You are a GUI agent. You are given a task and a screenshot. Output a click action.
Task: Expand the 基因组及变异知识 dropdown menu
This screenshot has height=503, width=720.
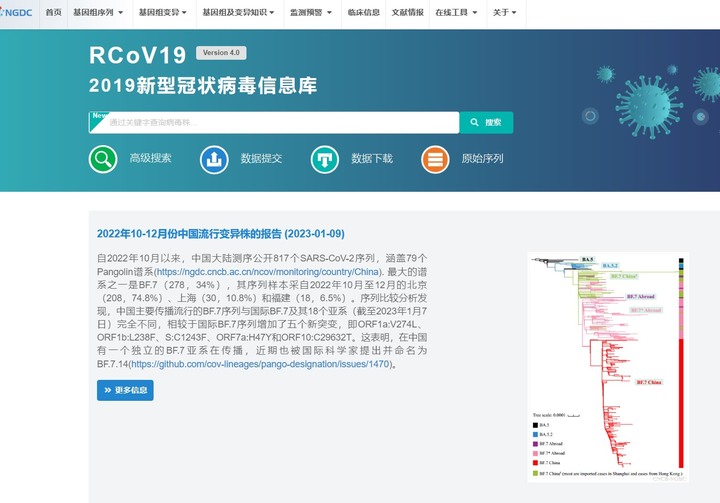238,12
